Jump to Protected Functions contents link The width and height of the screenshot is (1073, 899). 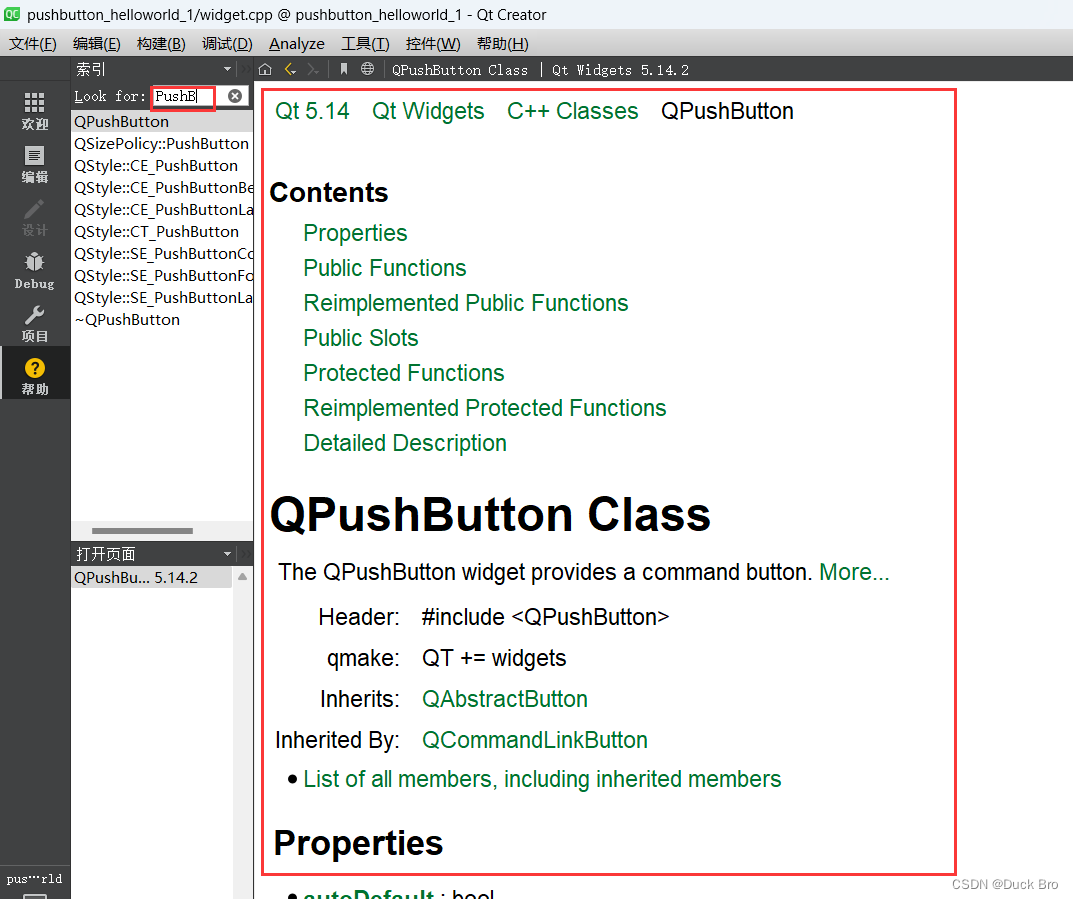pyautogui.click(x=404, y=373)
